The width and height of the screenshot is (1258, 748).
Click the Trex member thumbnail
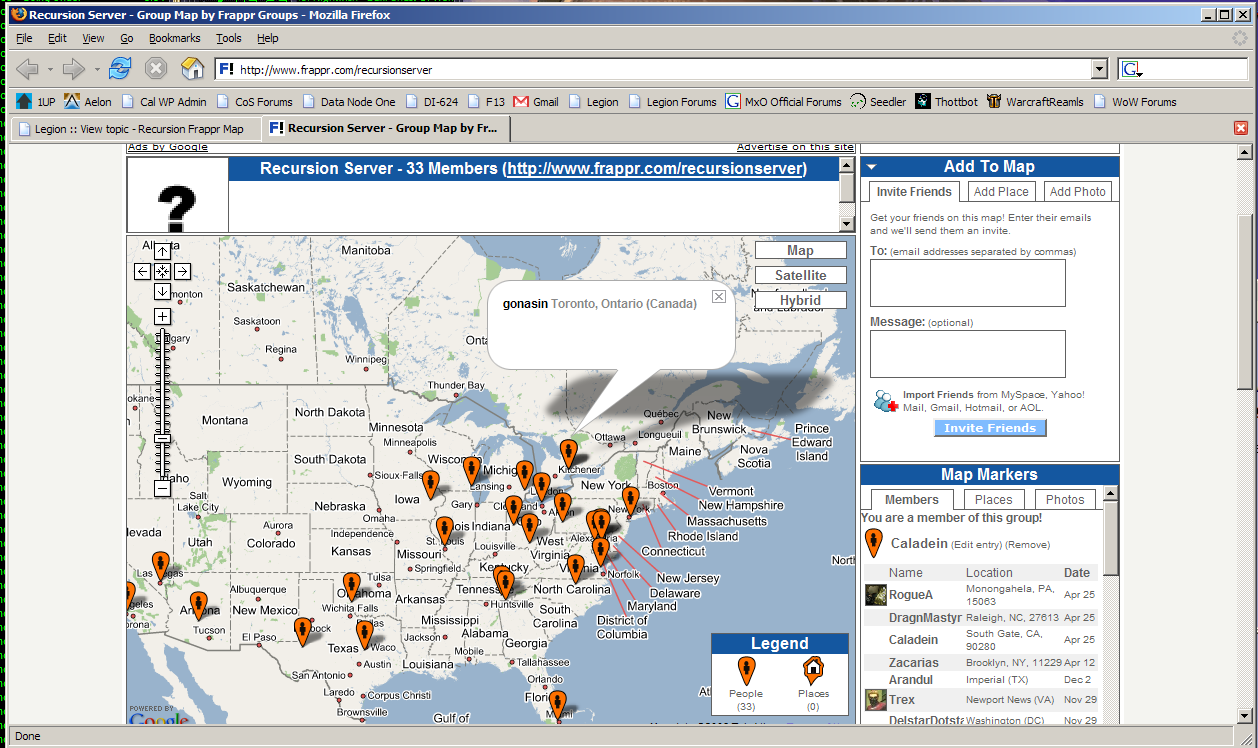coord(876,700)
